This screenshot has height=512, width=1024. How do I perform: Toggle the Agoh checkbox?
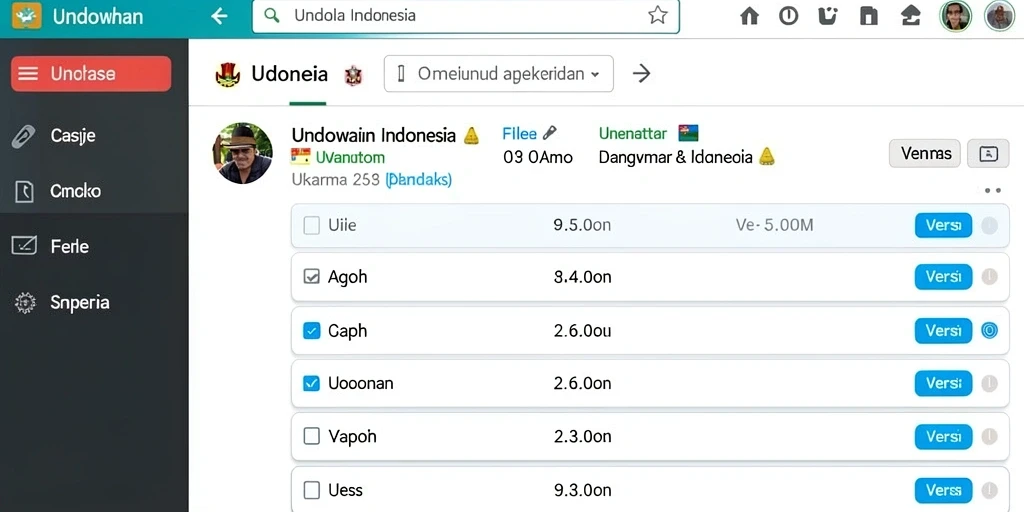click(312, 277)
